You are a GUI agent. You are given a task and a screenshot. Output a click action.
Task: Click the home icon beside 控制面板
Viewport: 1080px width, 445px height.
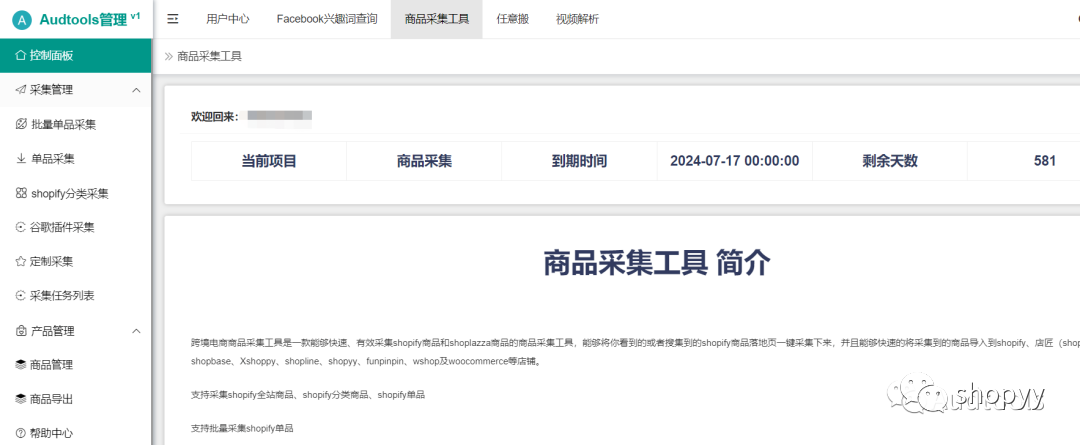point(21,56)
